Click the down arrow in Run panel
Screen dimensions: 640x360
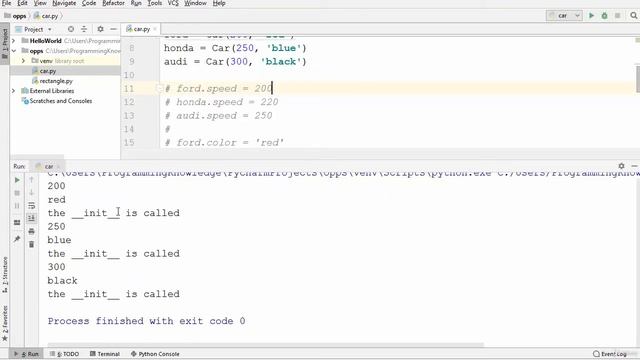[x=31, y=193]
